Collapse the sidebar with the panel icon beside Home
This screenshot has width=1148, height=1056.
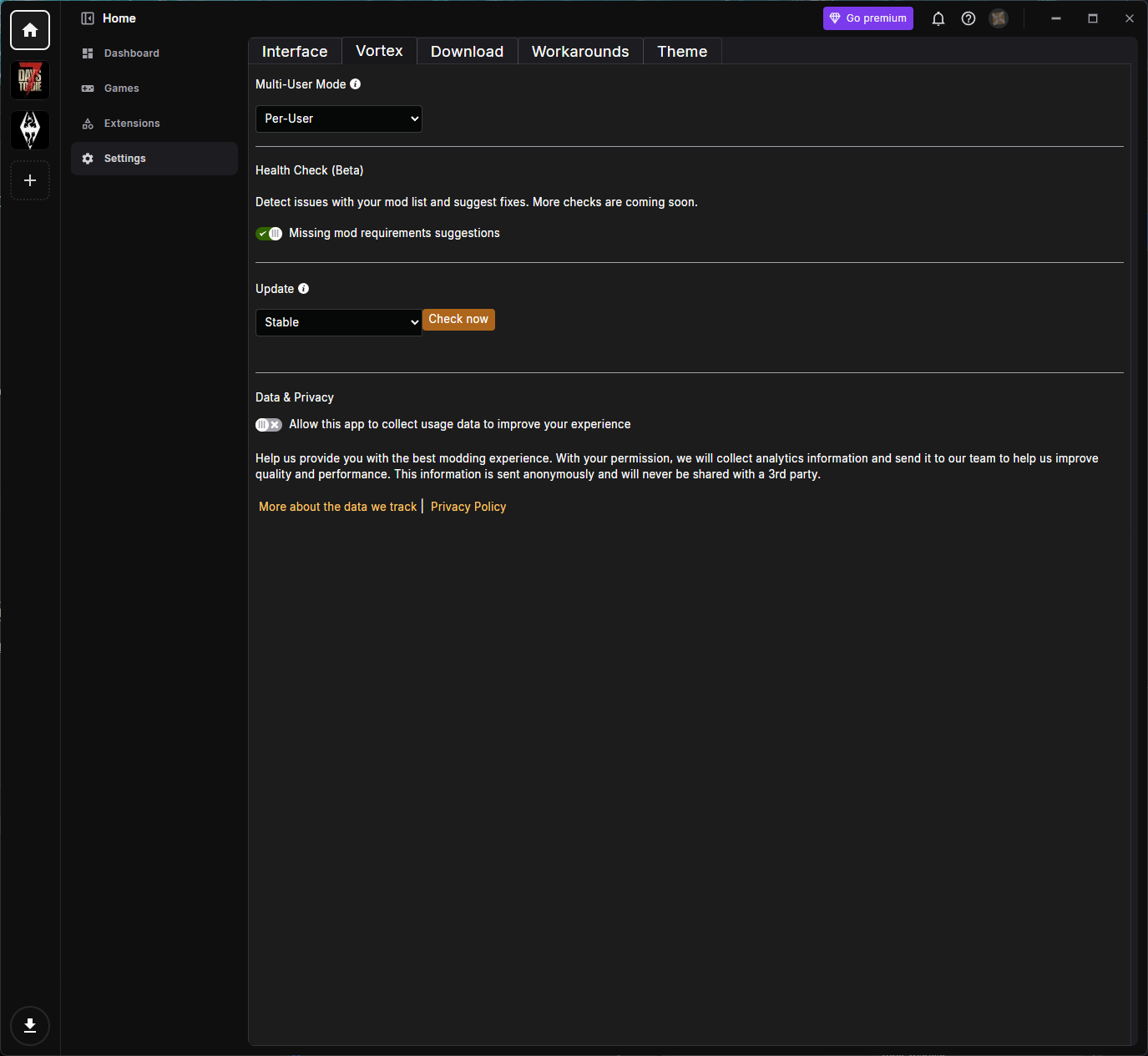tap(88, 18)
